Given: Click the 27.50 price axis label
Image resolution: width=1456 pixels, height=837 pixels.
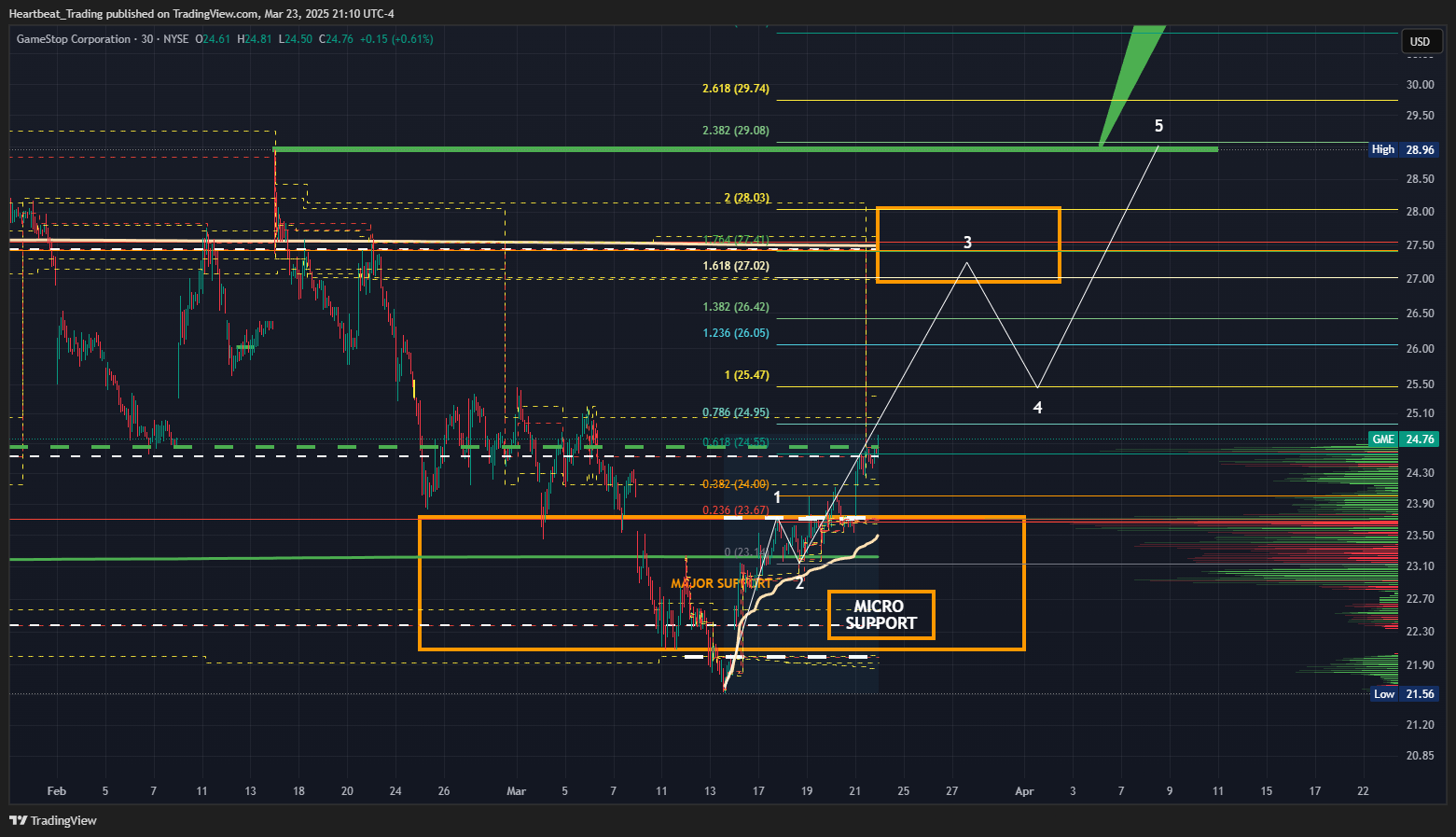Looking at the screenshot, I should click(x=1421, y=245).
